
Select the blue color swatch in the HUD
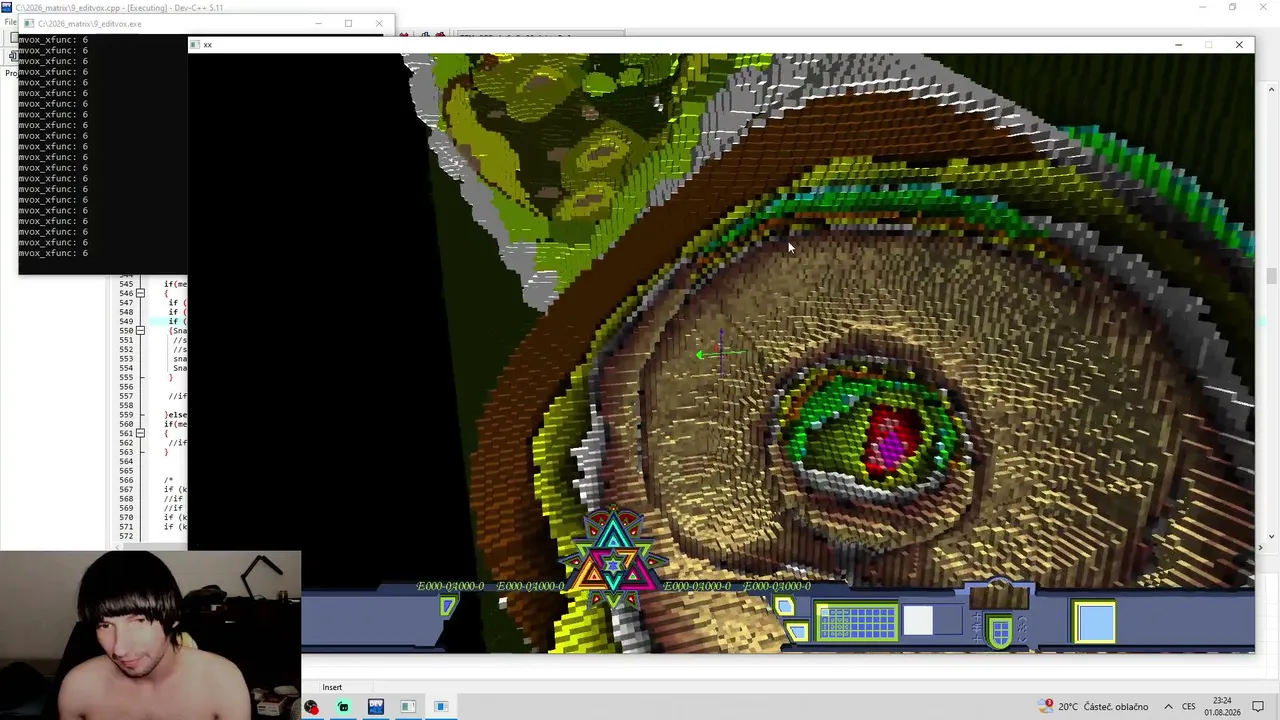point(1095,622)
